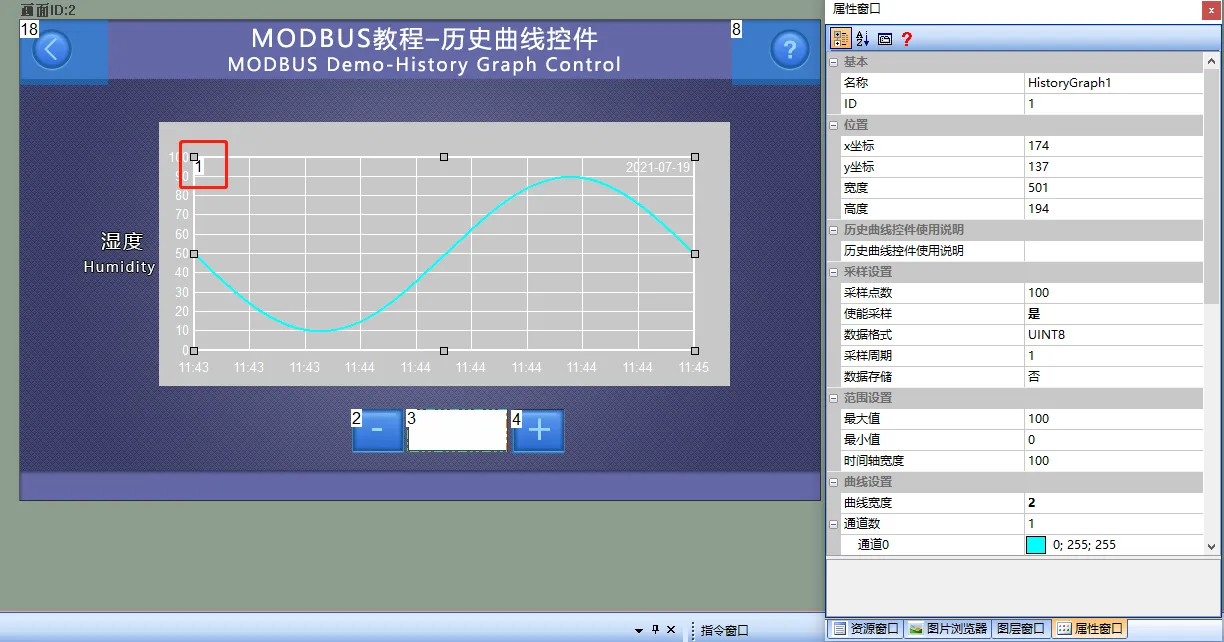Click the property pages icon in properties toolbar
Image resolution: width=1224 pixels, height=642 pixels.
point(884,38)
